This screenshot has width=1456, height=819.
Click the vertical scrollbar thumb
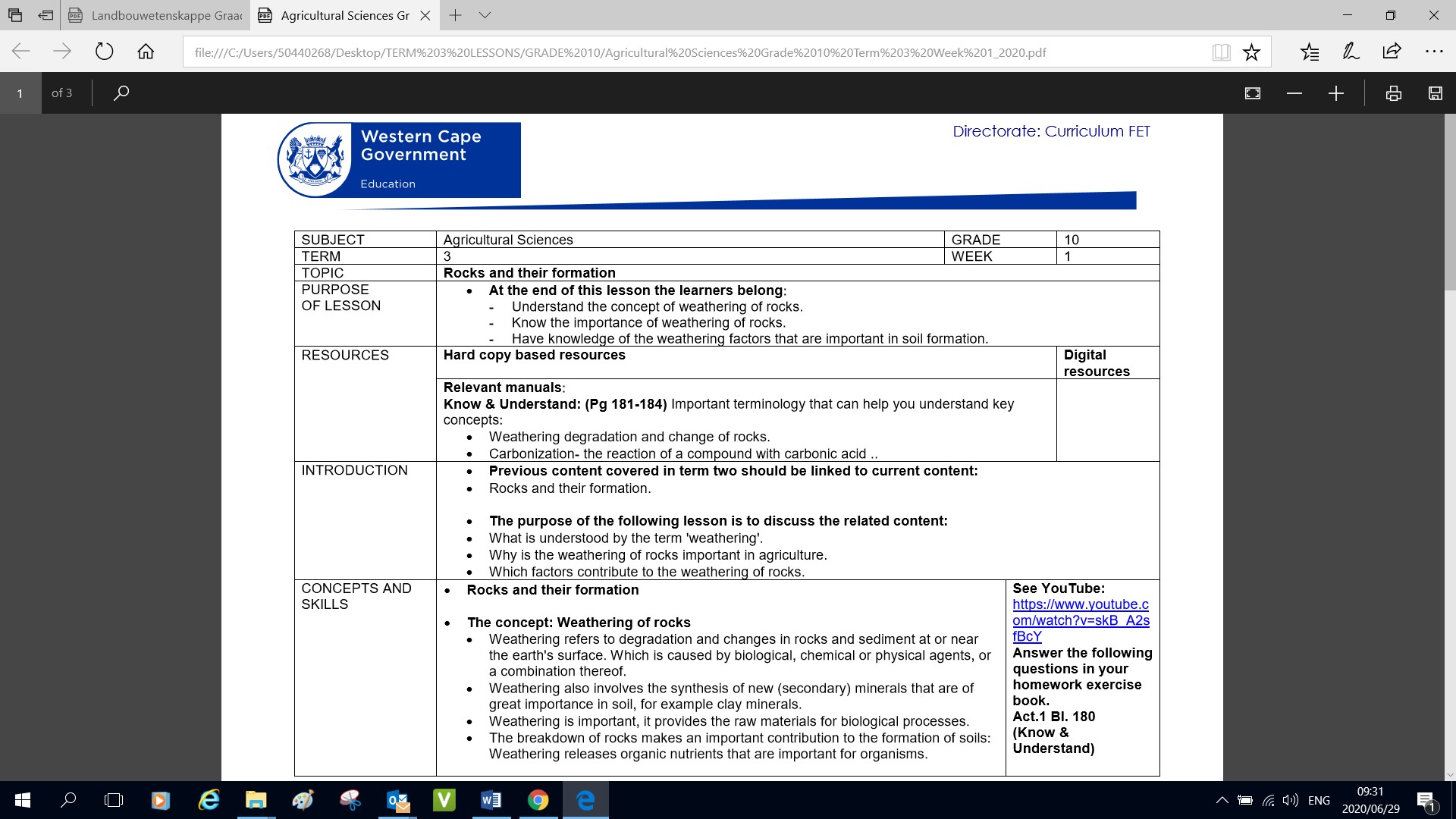[x=1450, y=203]
